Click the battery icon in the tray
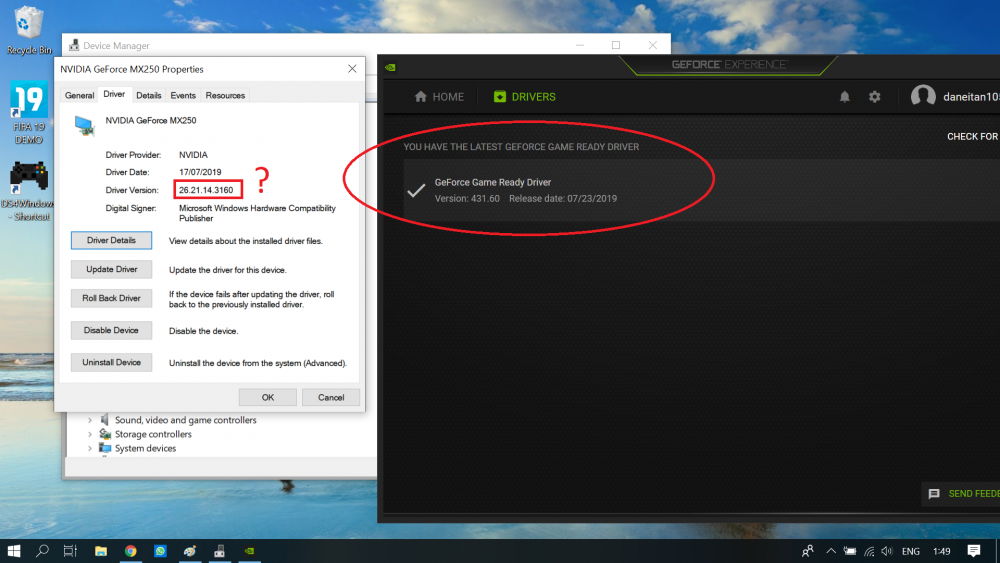 [x=850, y=551]
